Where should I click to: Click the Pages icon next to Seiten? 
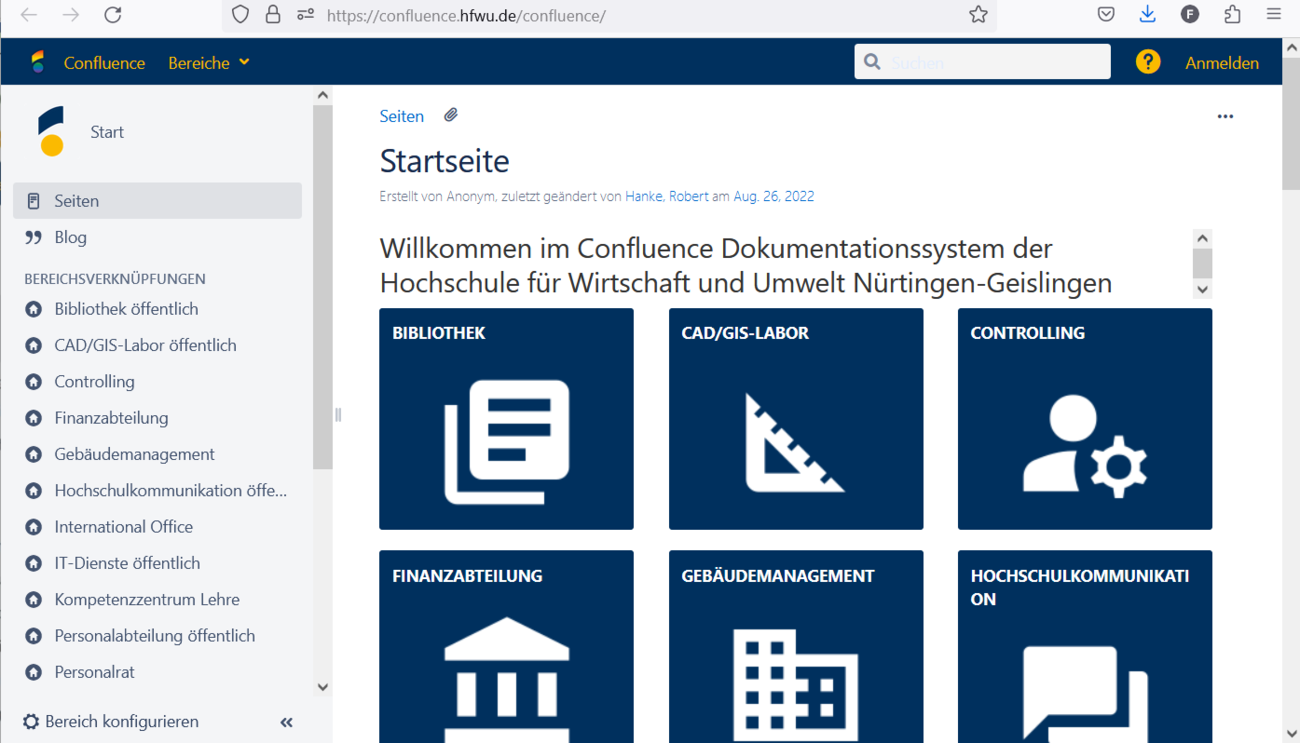tap(33, 201)
